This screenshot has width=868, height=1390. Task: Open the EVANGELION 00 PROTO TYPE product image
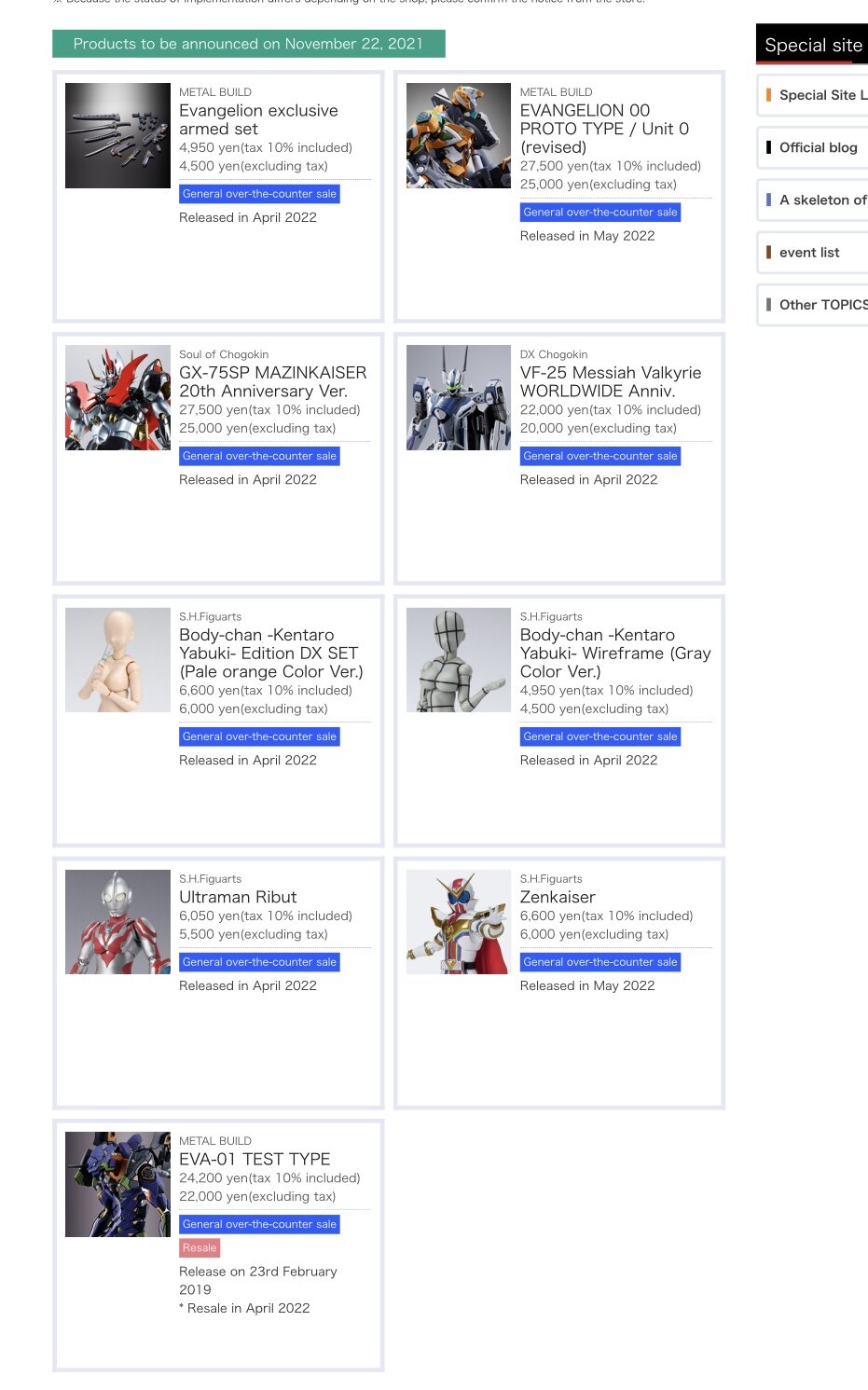pyautogui.click(x=459, y=135)
